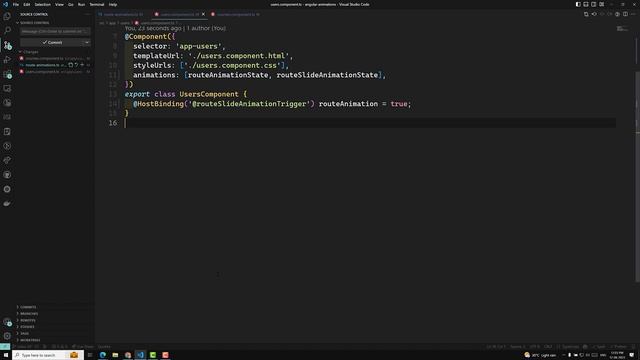640x360 pixels.
Task: Select the Source Control activity bar icon
Action: point(7,45)
